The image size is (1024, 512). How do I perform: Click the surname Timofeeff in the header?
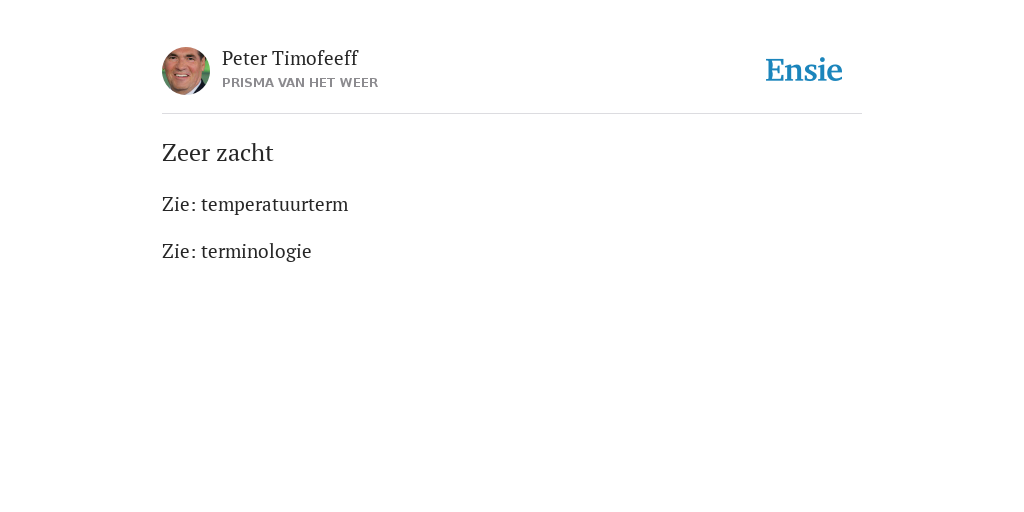tap(315, 58)
